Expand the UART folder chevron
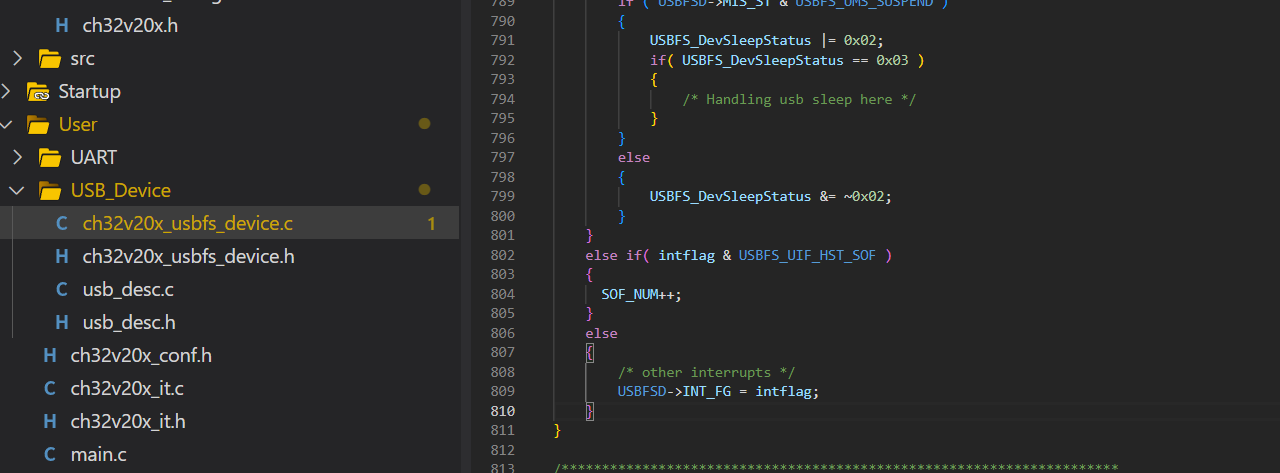Viewport: 1280px width, 473px height. click(18, 157)
